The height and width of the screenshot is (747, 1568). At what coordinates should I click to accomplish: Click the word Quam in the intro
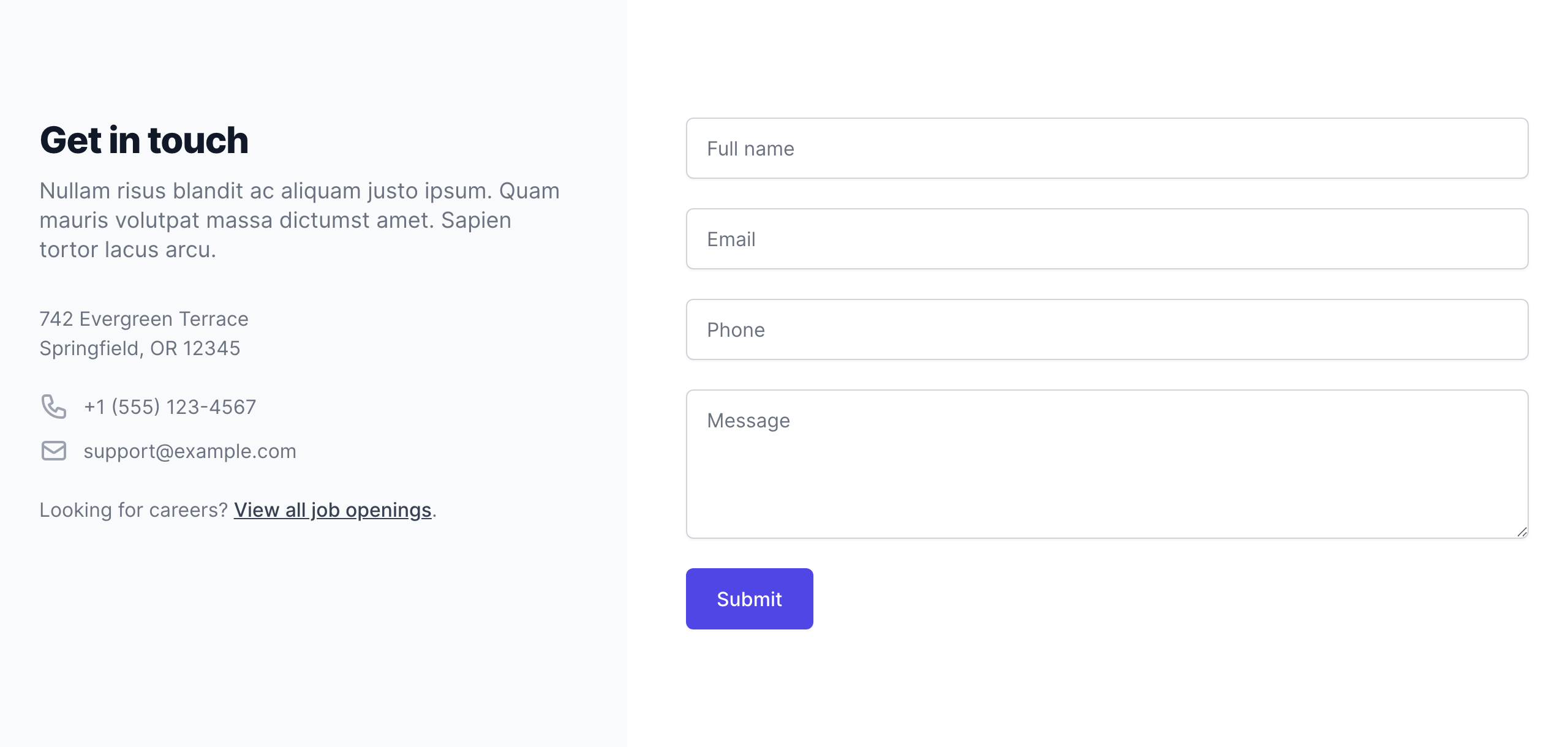click(x=529, y=191)
